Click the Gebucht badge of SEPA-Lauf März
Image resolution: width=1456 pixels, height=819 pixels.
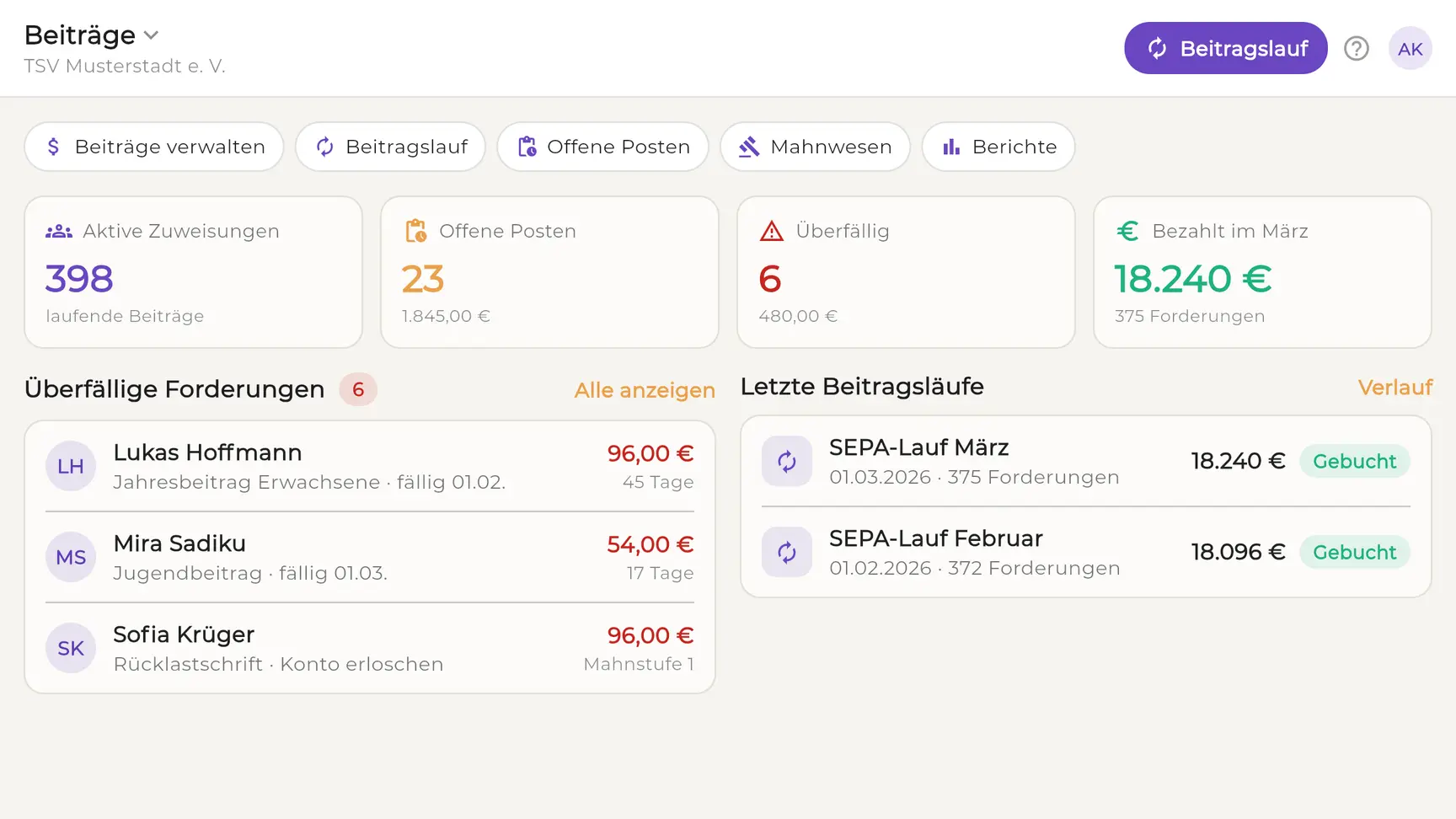[1354, 461]
